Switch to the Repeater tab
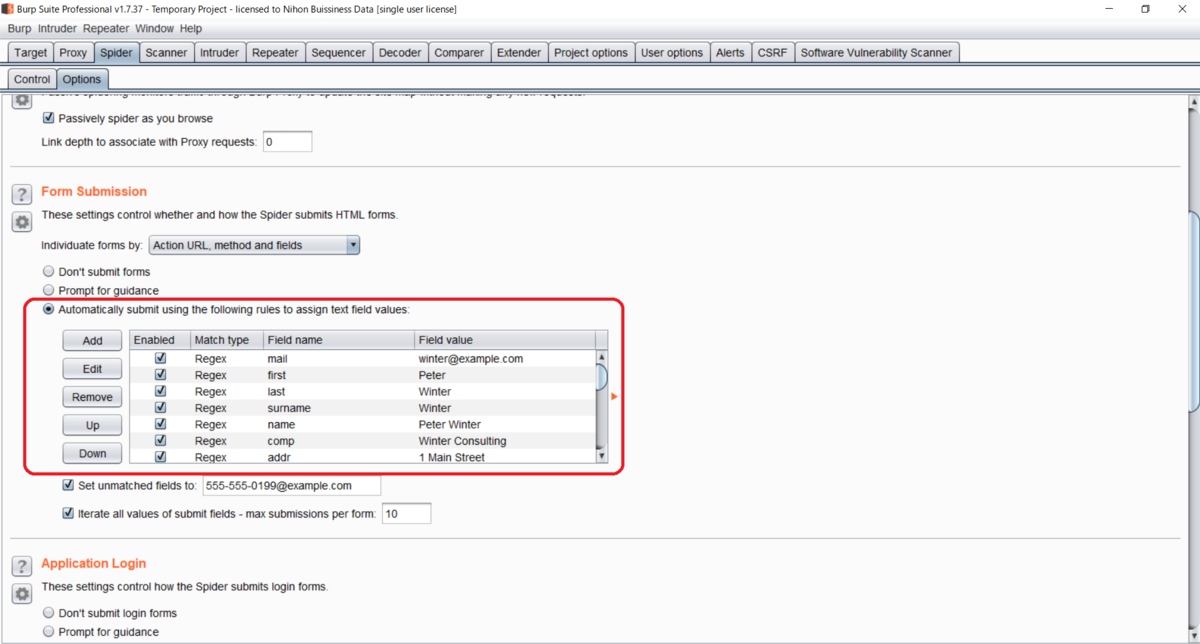Image resolution: width=1200 pixels, height=644 pixels. click(275, 53)
